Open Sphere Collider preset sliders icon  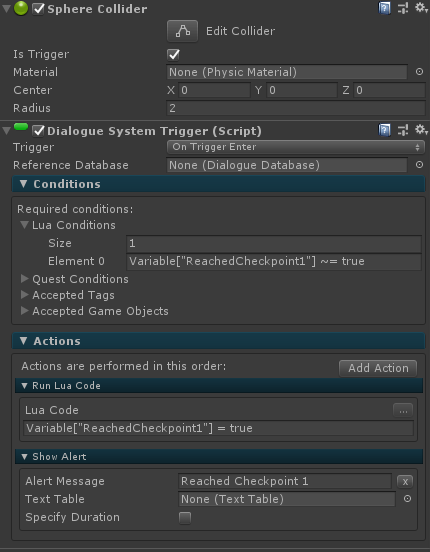point(403,8)
